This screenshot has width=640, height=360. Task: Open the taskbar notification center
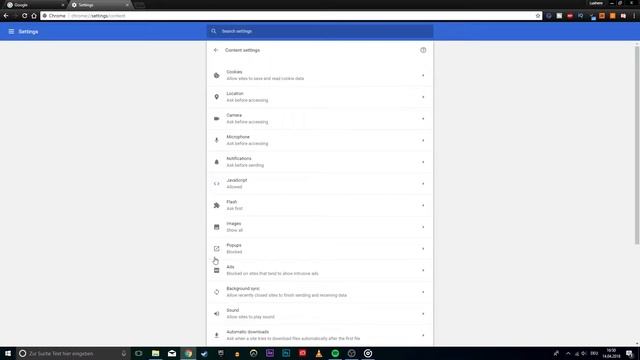tap(629, 353)
